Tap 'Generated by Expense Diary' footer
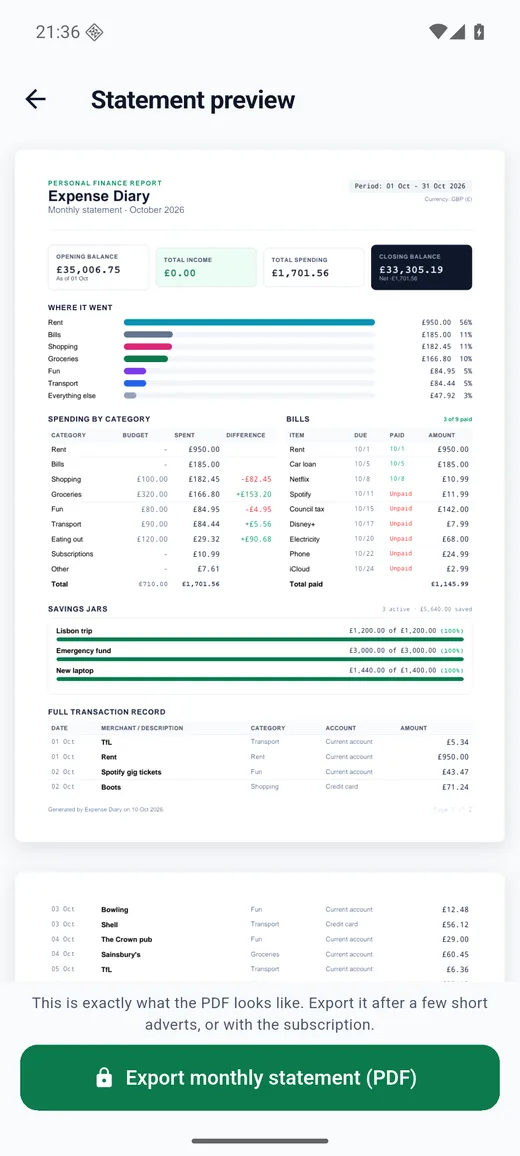520x1156 pixels. pos(105,809)
